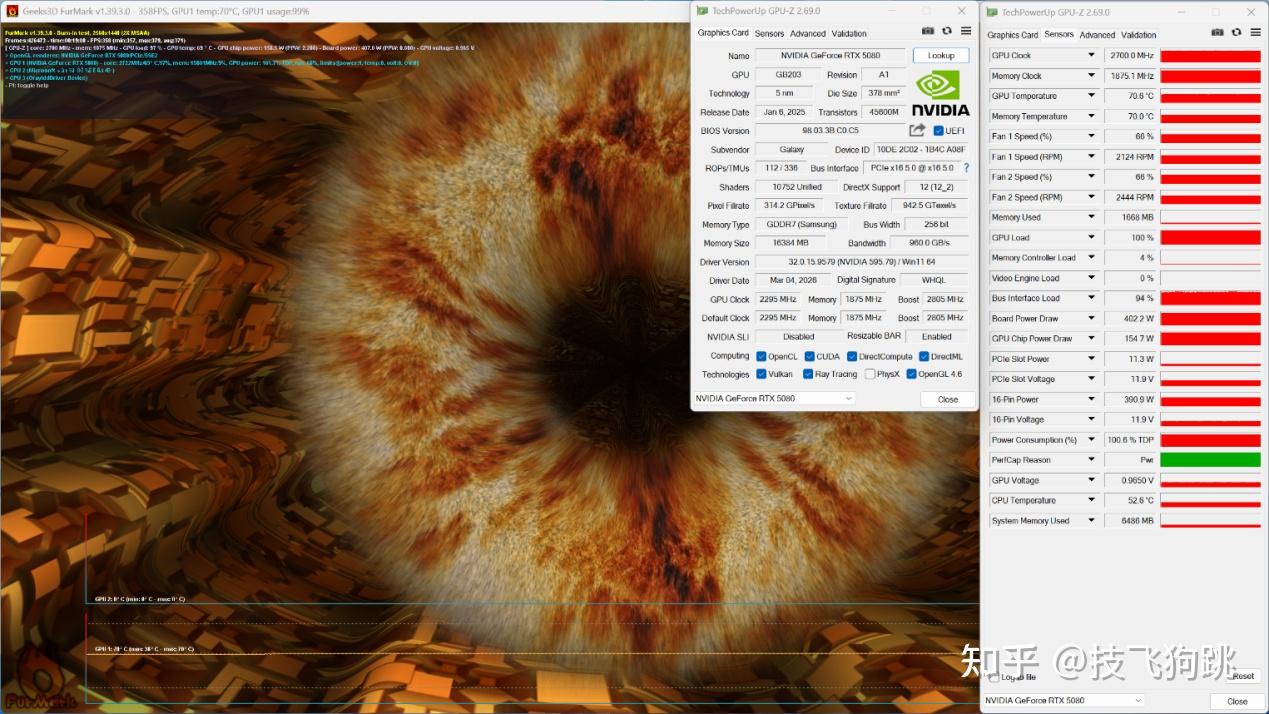Open GPU selector combo in the Graphics Card window
Screen dimensions: 1269x714
(x=775, y=398)
